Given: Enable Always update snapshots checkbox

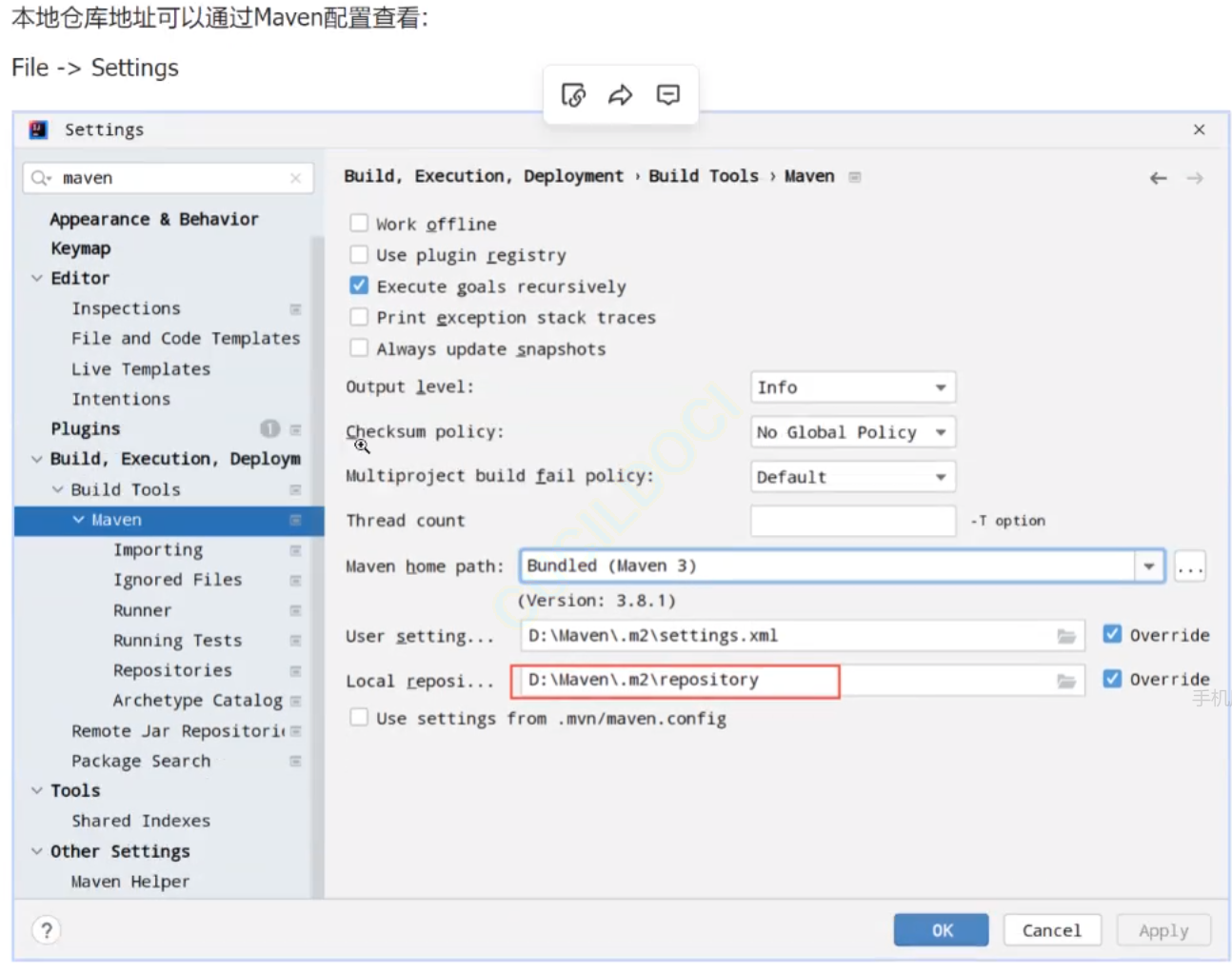Looking at the screenshot, I should click(359, 348).
